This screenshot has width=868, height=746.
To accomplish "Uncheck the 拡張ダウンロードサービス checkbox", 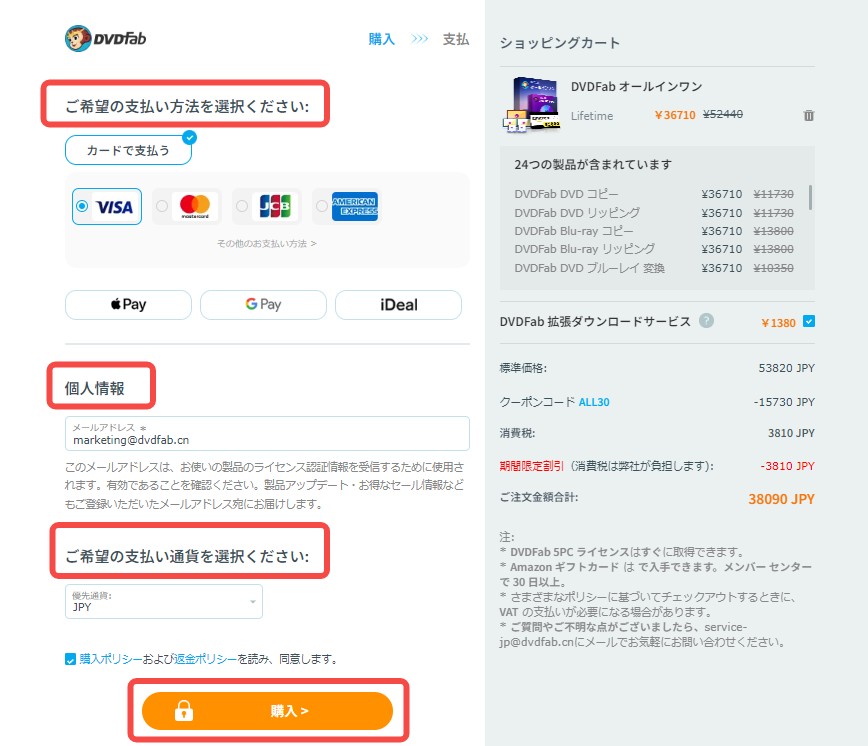I will 809,321.
